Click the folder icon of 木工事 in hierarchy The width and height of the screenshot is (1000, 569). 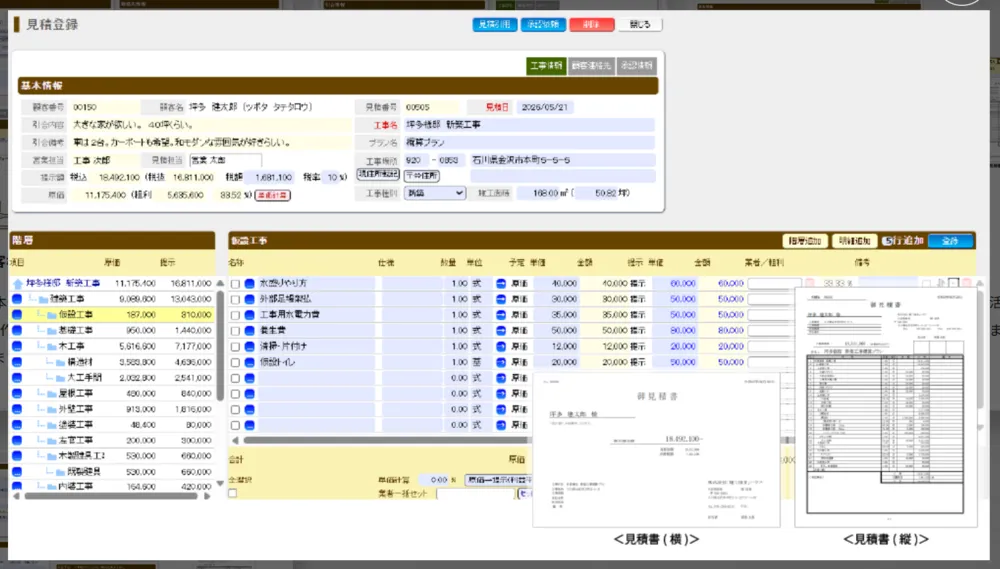[x=52, y=346]
